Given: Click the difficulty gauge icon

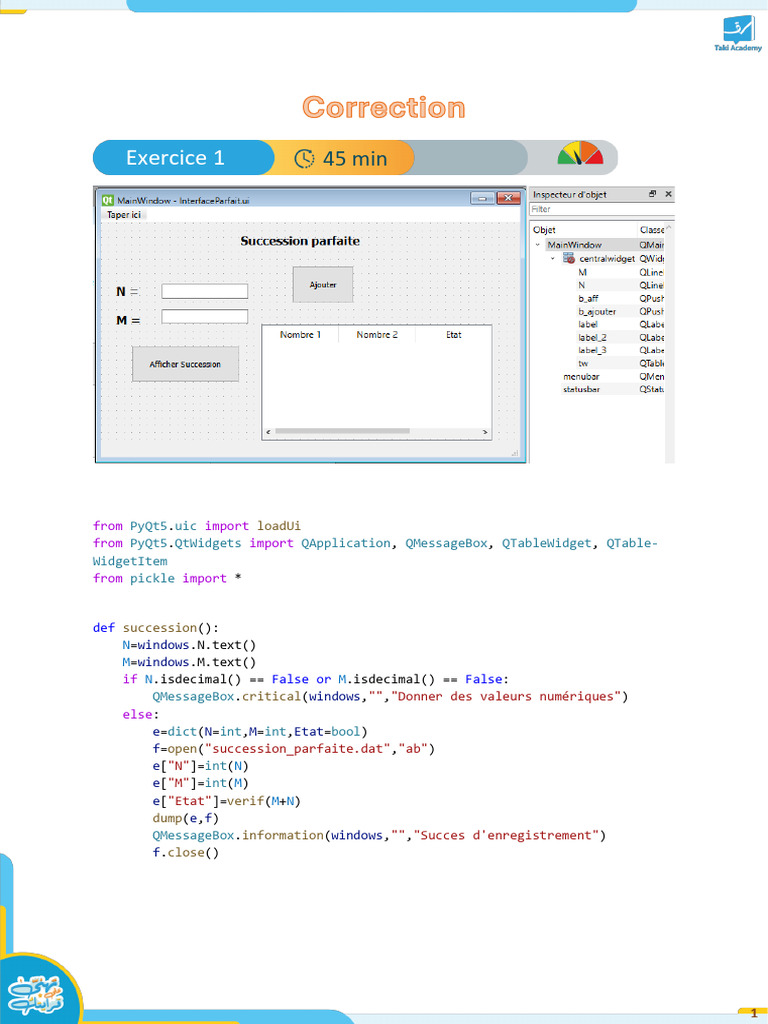Looking at the screenshot, I should pyautogui.click(x=580, y=155).
